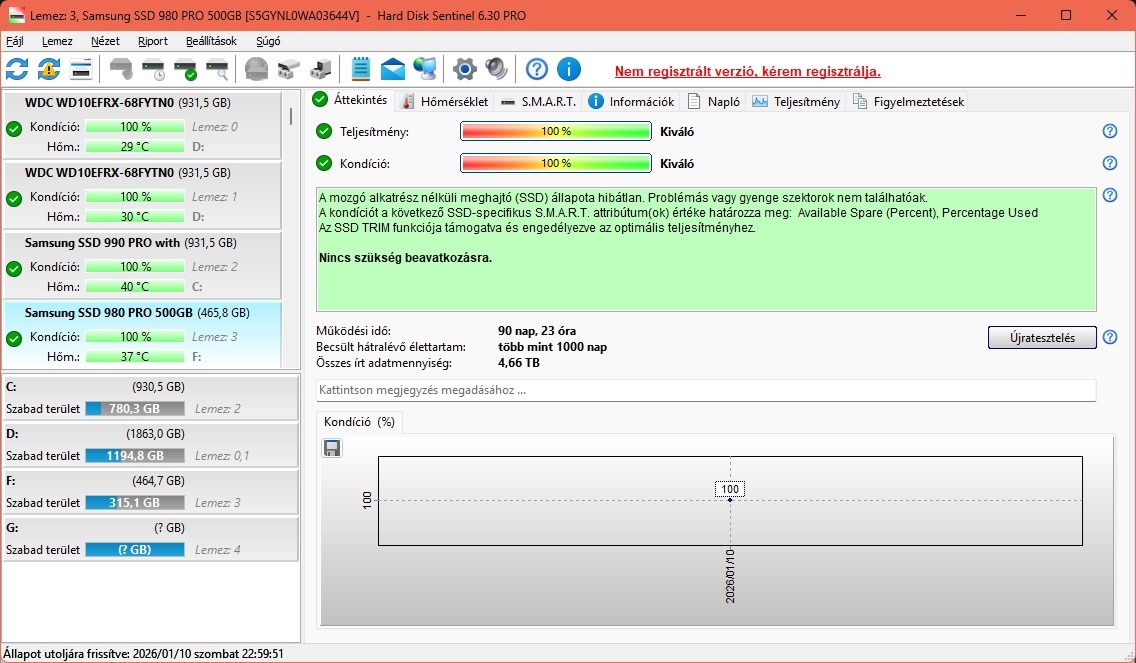
Task: Click the note field 'Kattintson megjegyzés megadásához'
Action: [706, 390]
